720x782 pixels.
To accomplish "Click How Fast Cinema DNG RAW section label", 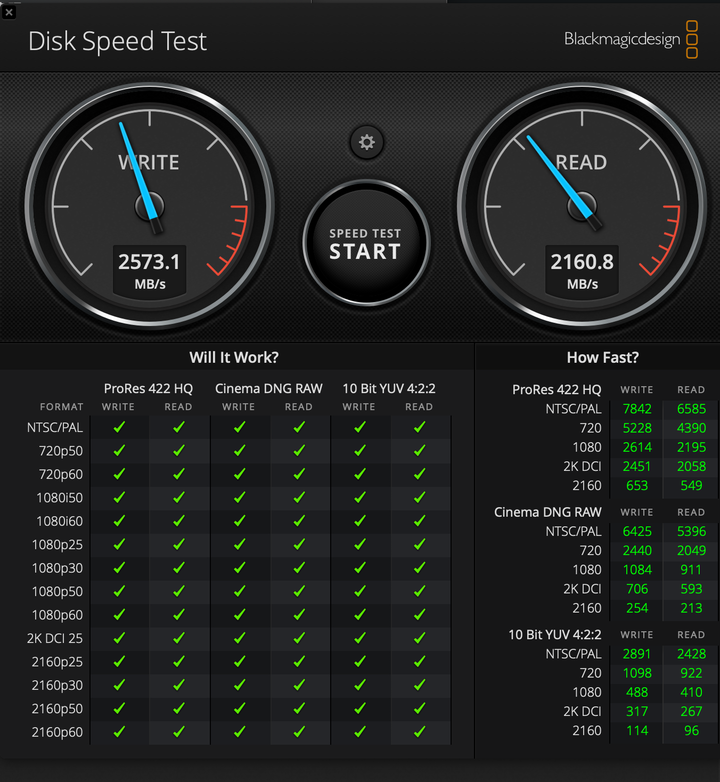I will coord(547,512).
